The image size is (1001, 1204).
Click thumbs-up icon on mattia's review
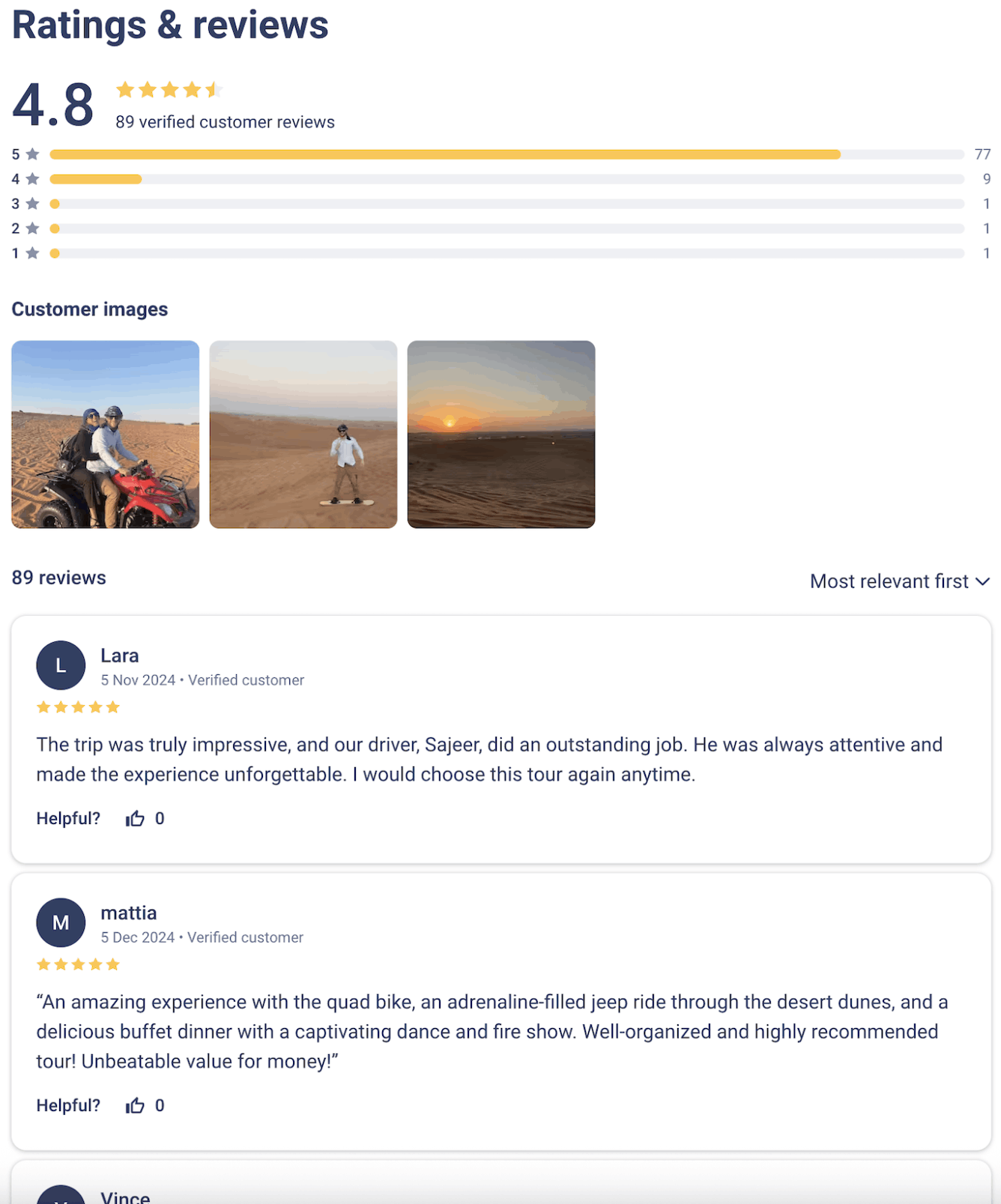pyautogui.click(x=135, y=1105)
